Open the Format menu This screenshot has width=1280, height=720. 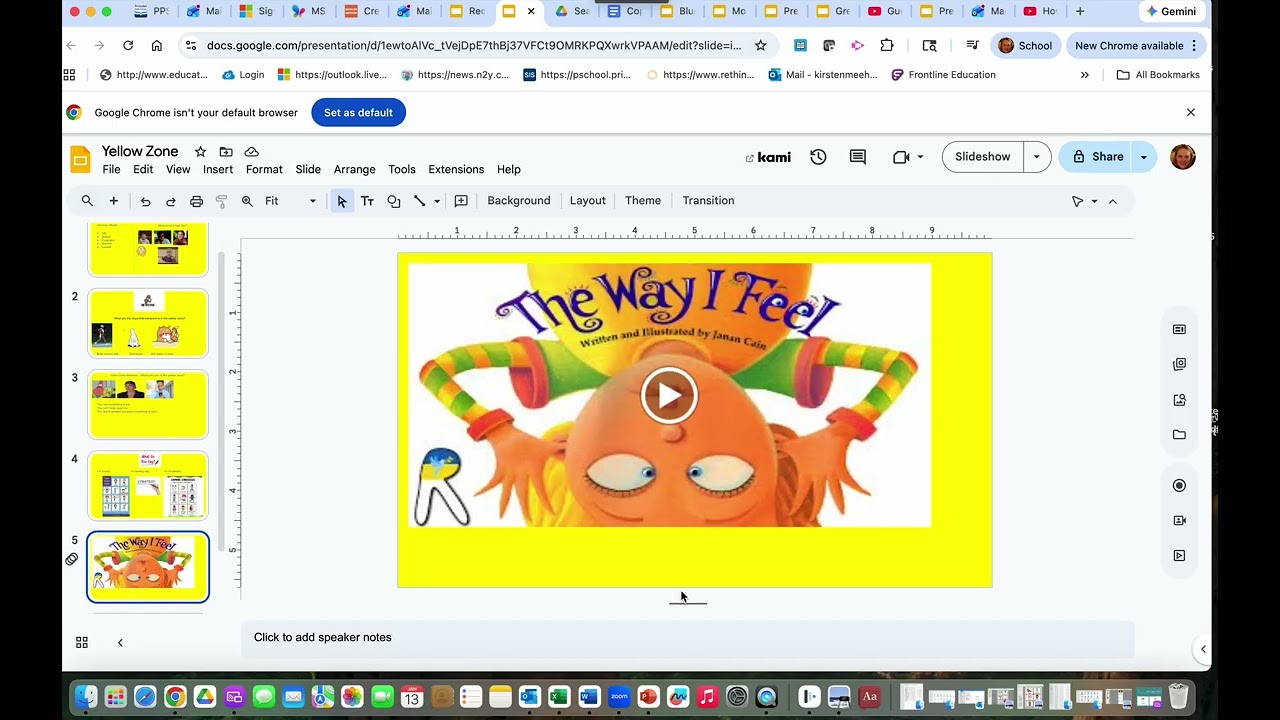click(x=264, y=170)
